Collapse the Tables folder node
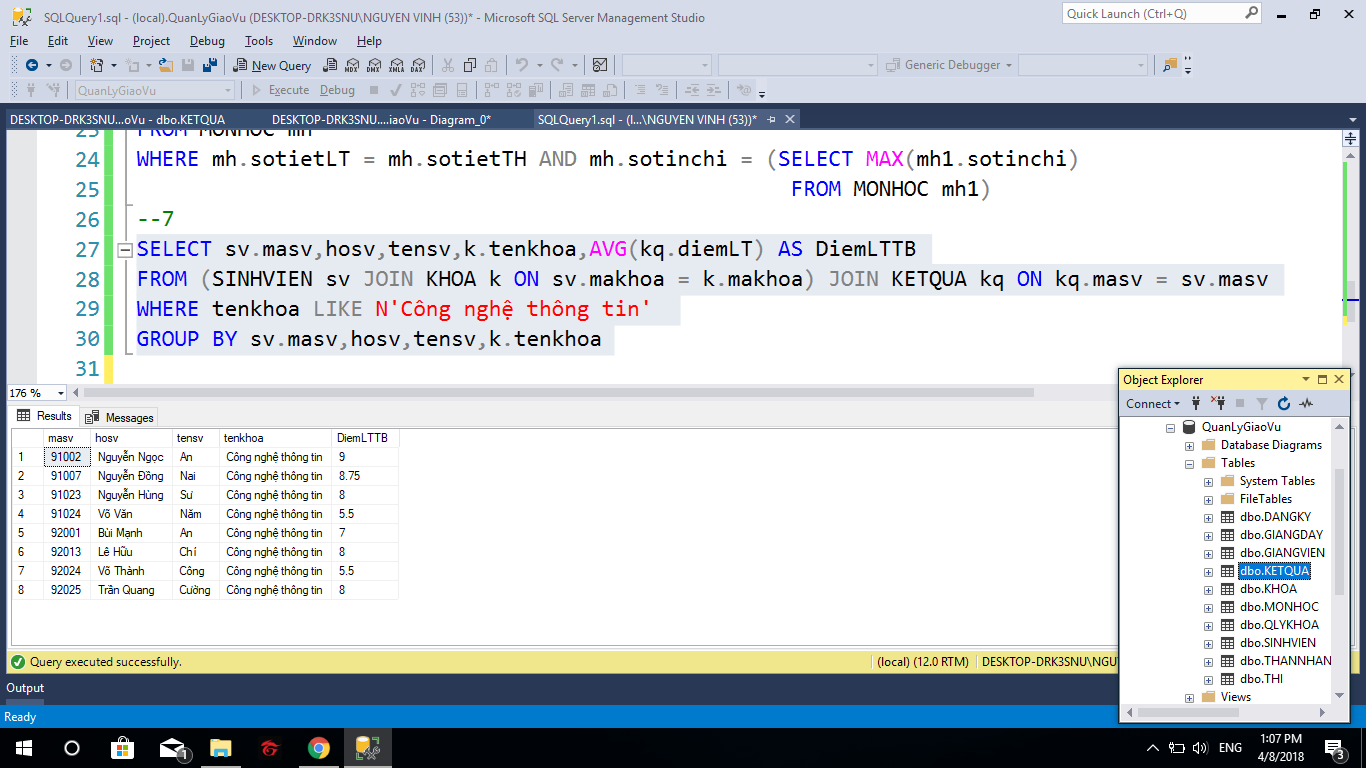Image resolution: width=1366 pixels, height=768 pixels. tap(1189, 463)
